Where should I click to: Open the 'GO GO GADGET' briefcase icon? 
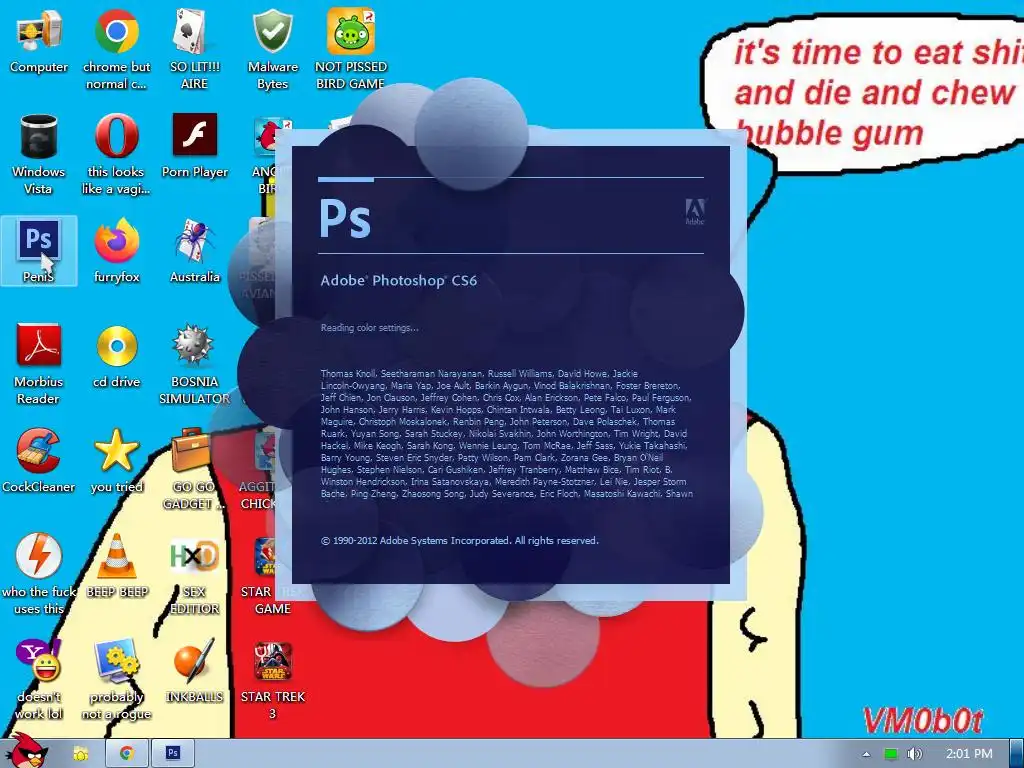click(x=193, y=470)
